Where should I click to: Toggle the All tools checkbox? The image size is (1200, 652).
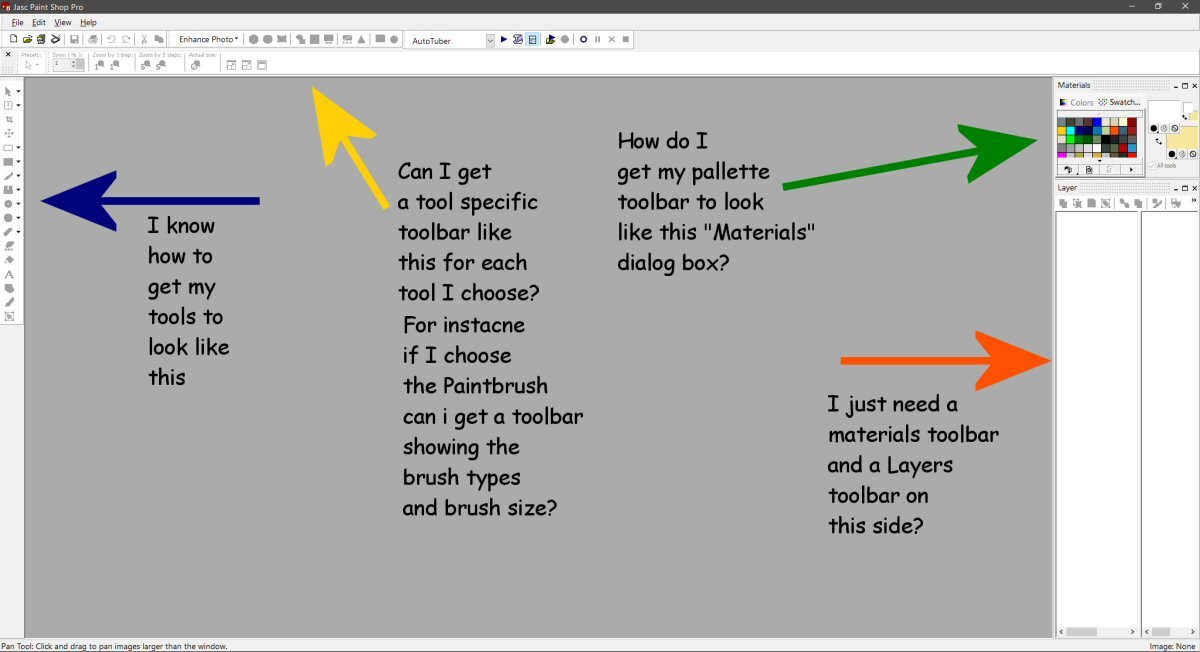click(x=1151, y=166)
